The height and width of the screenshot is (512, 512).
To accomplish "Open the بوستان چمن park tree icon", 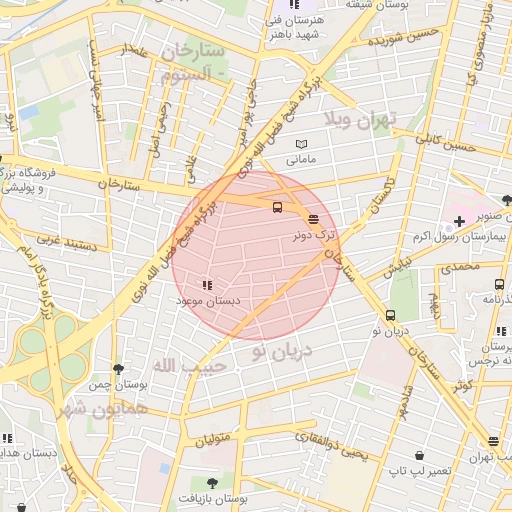I will [118, 369].
